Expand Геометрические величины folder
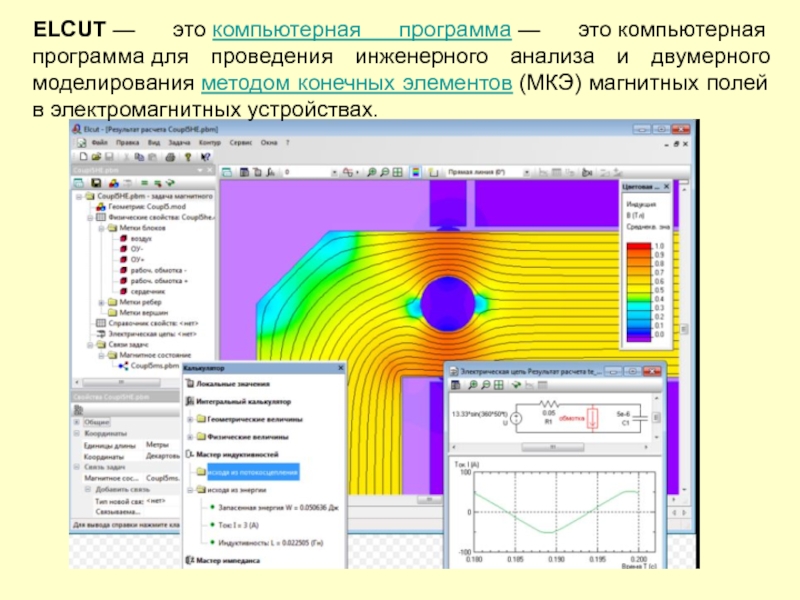Screen dimensions: 800x600 coord(189,419)
